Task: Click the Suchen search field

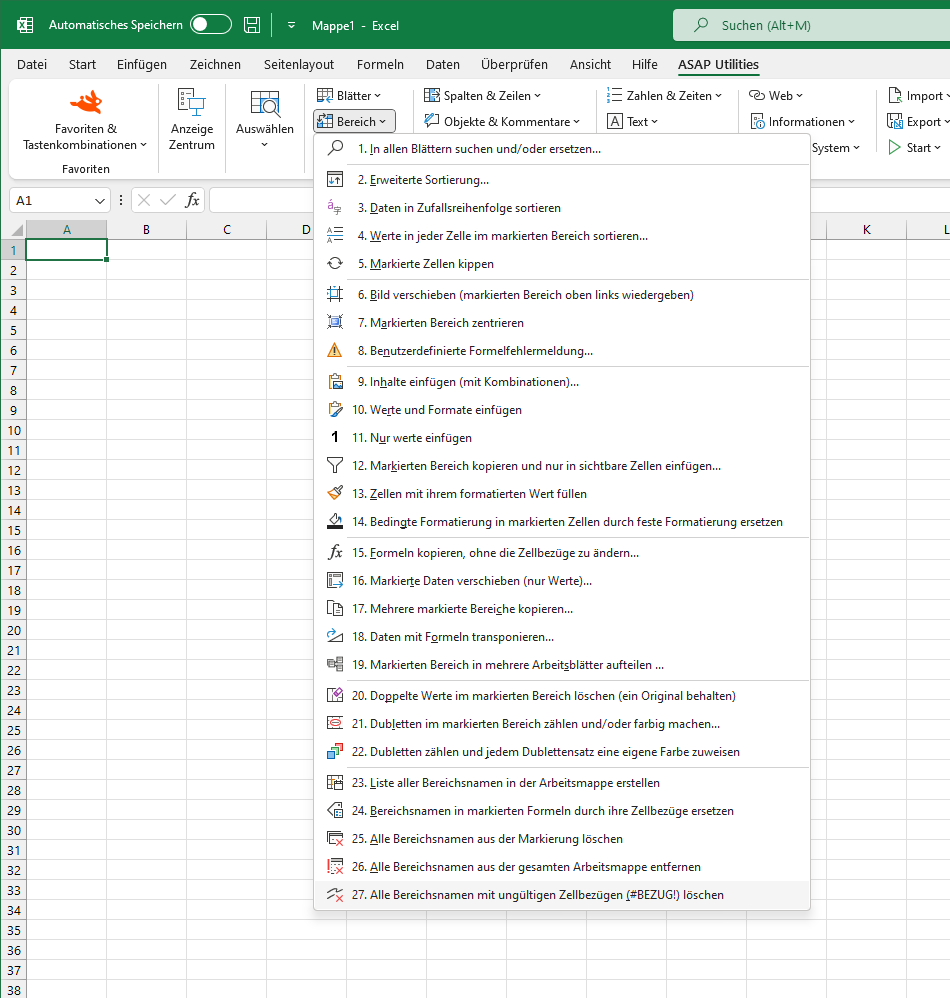Action: point(811,25)
